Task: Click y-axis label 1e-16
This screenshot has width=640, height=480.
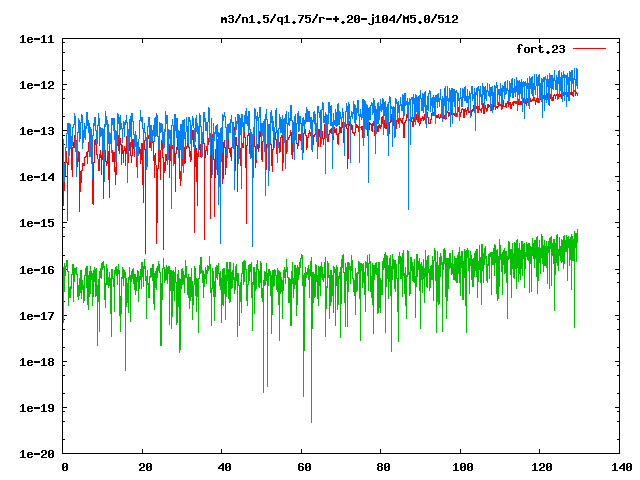Action: 37,270
